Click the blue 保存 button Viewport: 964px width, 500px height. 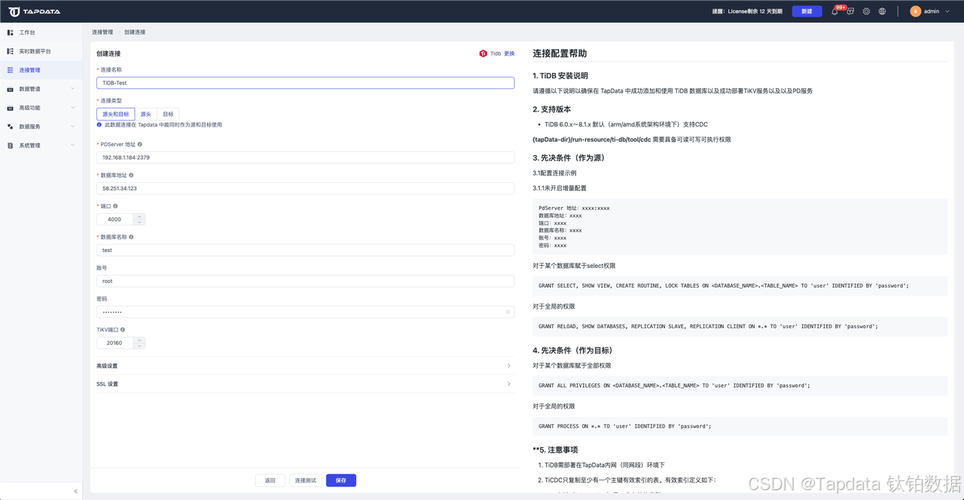(341, 480)
